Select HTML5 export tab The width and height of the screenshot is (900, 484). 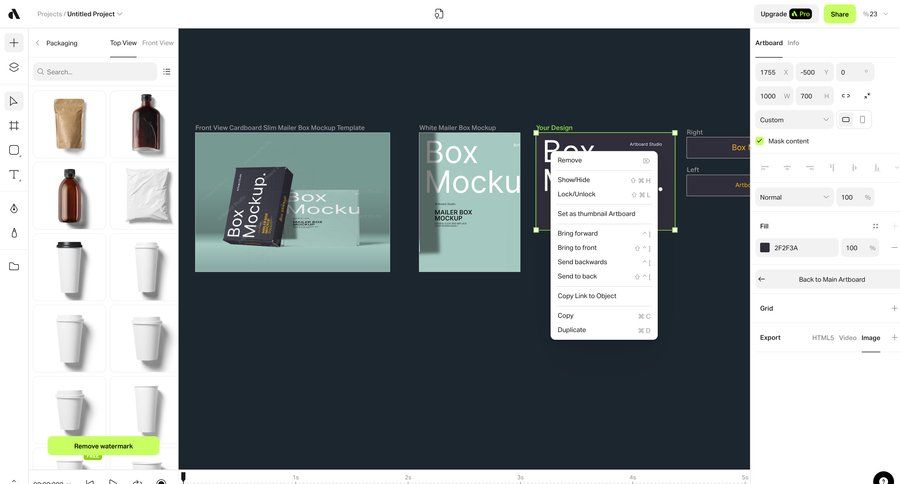(823, 338)
